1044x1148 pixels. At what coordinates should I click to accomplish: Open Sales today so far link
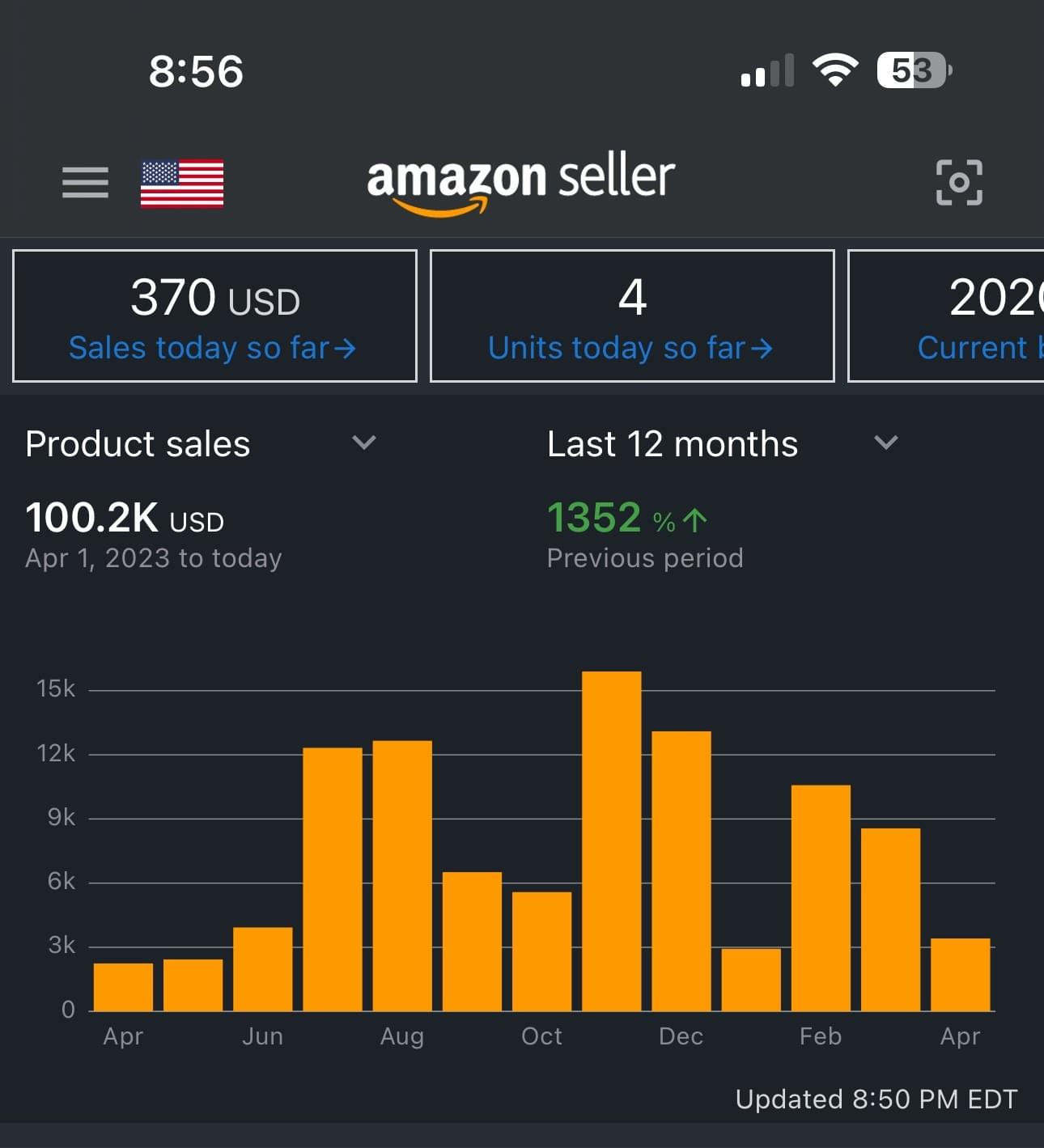pos(213,348)
